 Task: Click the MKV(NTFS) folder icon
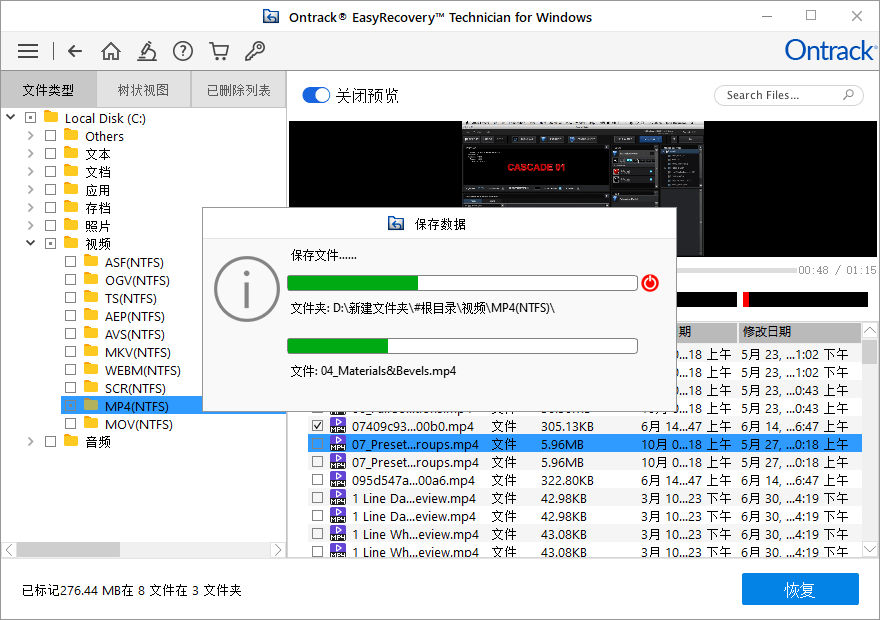tap(91, 351)
